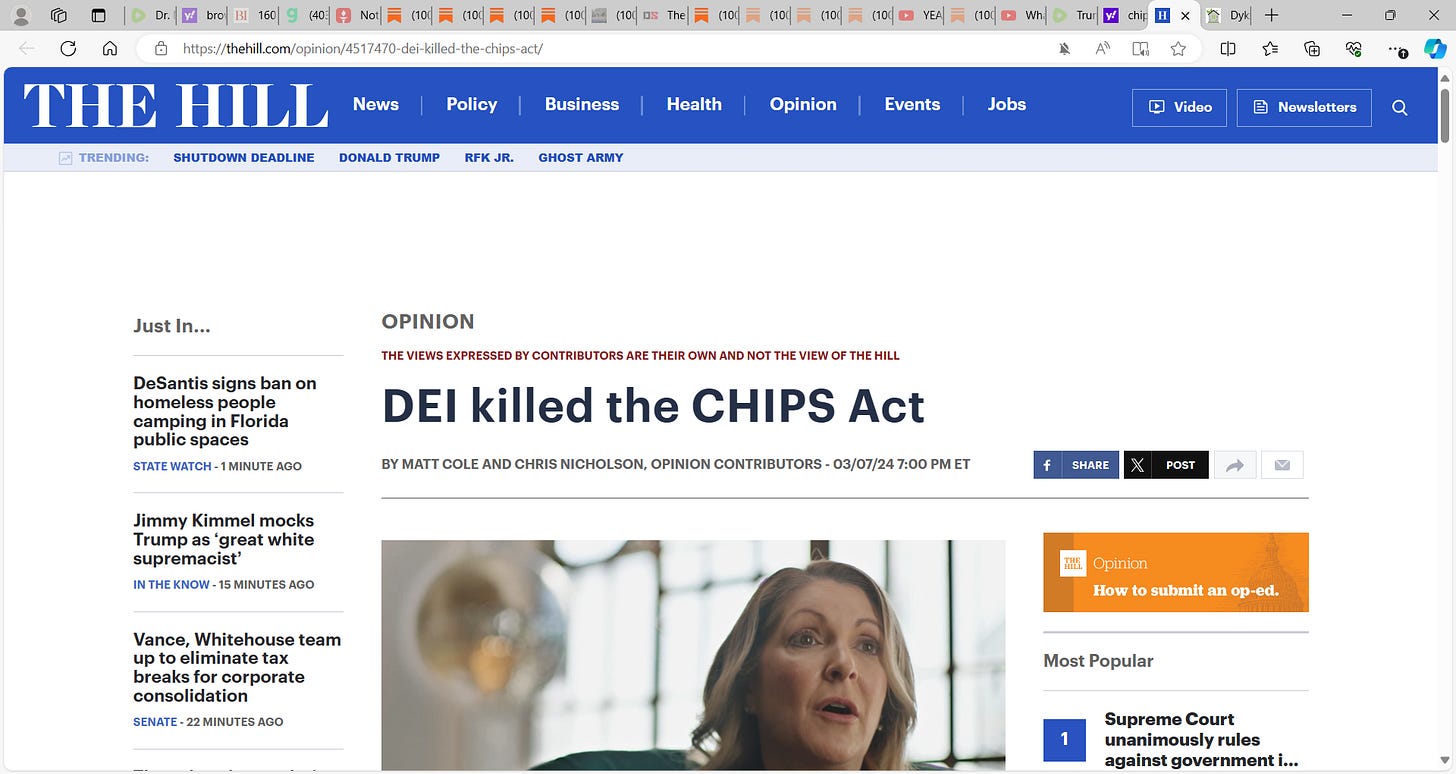Screen dimensions: 1456x774
Task: Open the SHUTDOWN DEADLINE trending link
Action: pos(244,157)
